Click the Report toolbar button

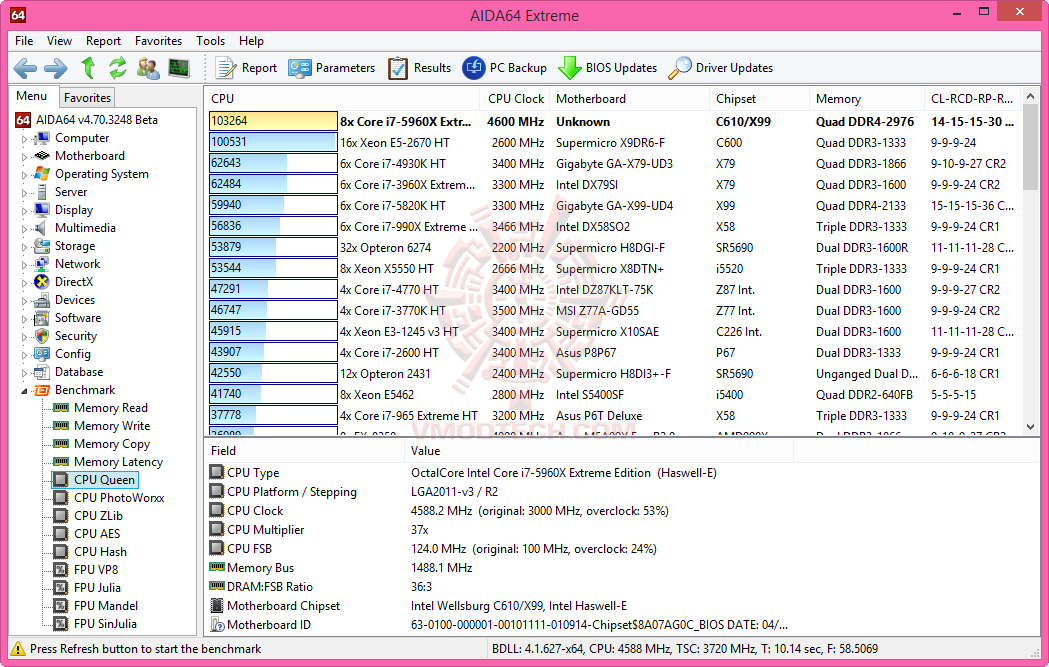[x=246, y=68]
